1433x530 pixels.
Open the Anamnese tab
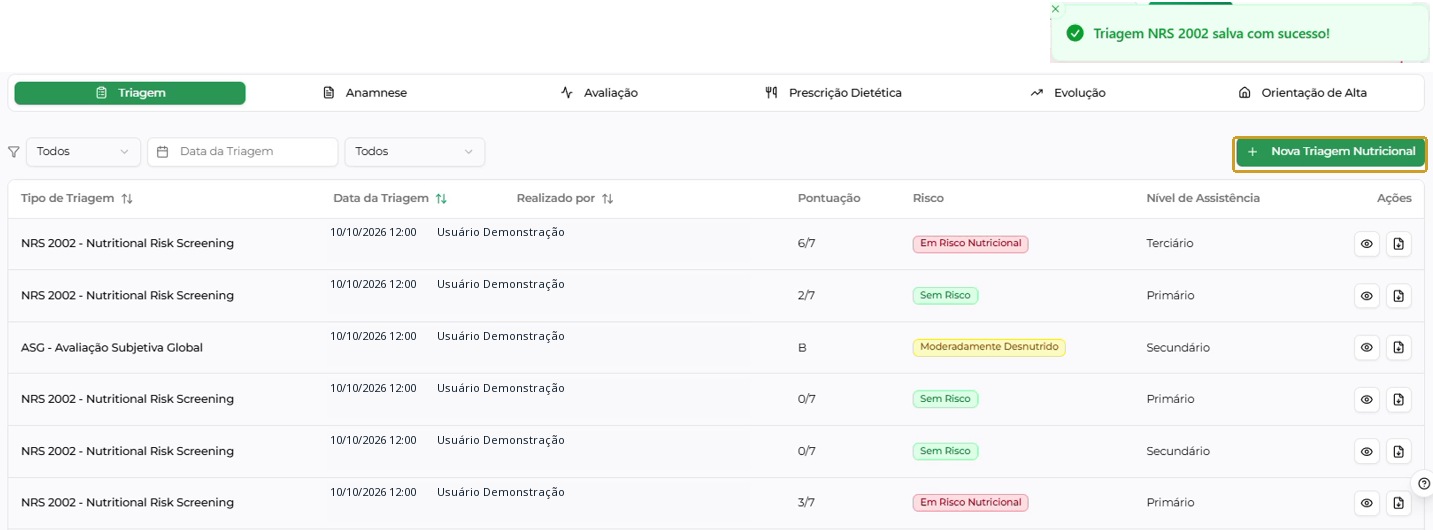click(x=365, y=93)
